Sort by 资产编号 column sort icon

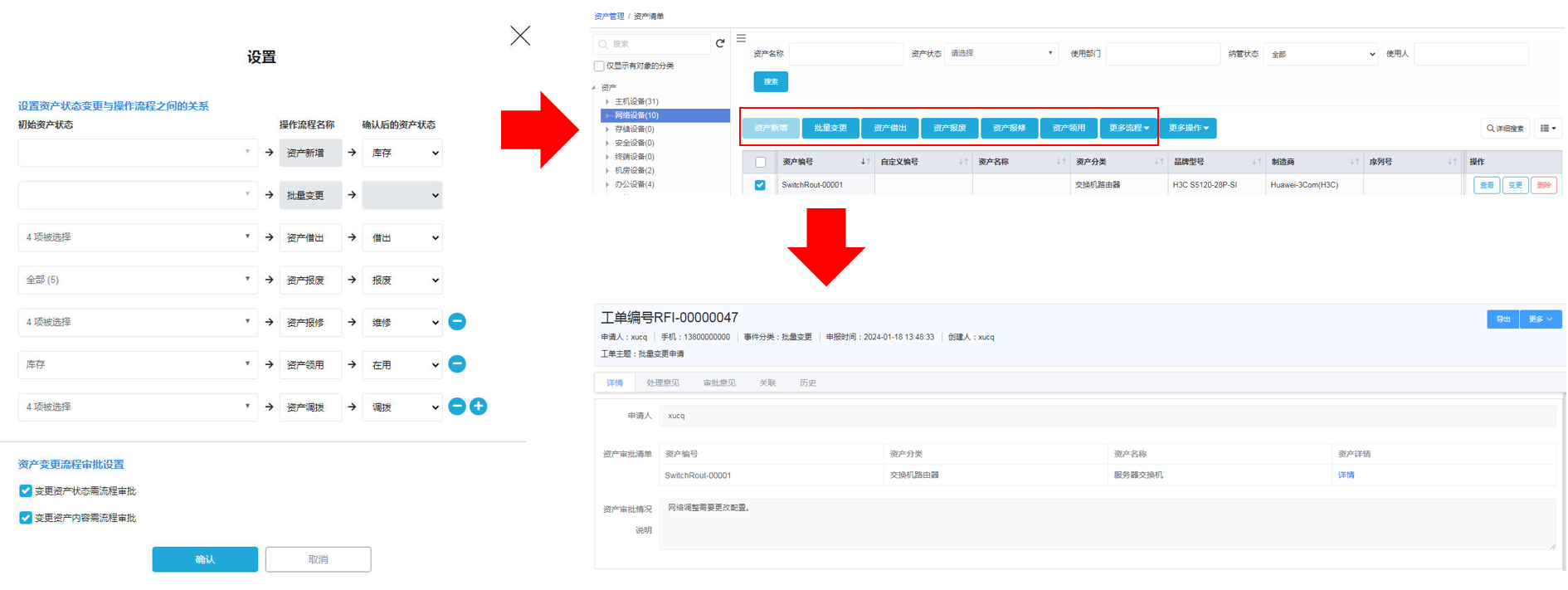coord(864,162)
